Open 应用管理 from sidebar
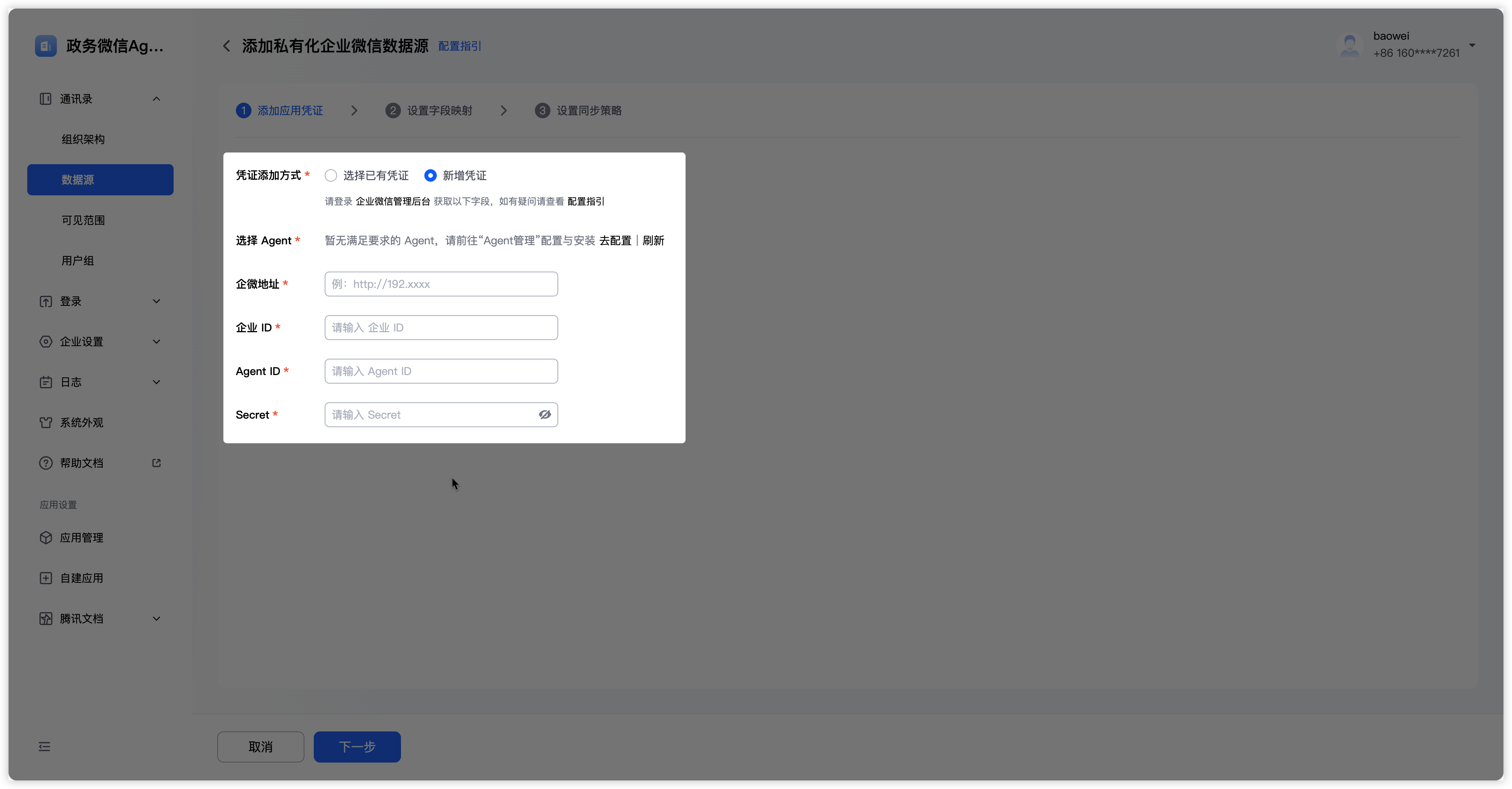 tap(81, 538)
